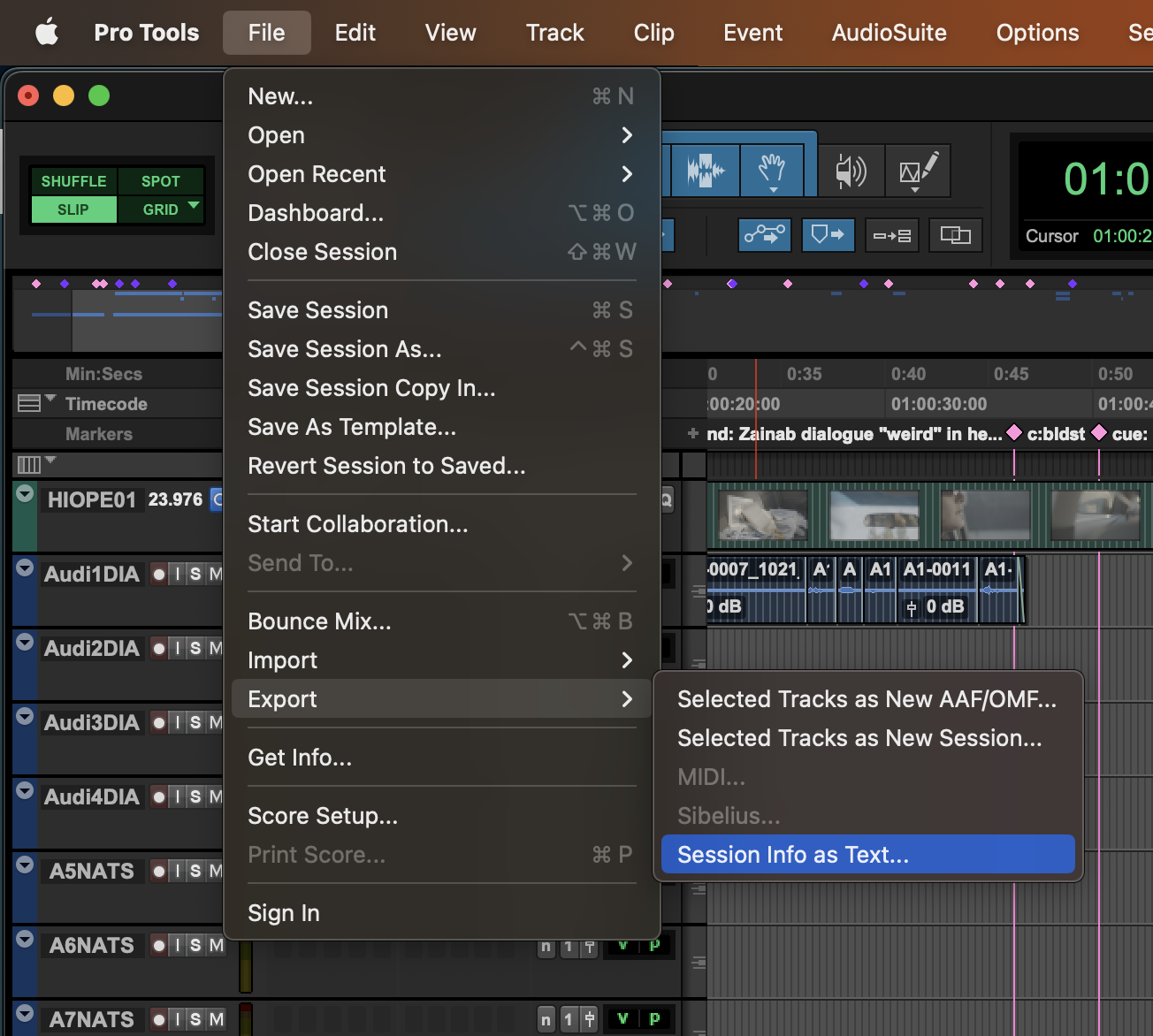The height and width of the screenshot is (1036, 1153).
Task: Choose Selected Tracks as New AAF/OMF
Action: click(868, 699)
